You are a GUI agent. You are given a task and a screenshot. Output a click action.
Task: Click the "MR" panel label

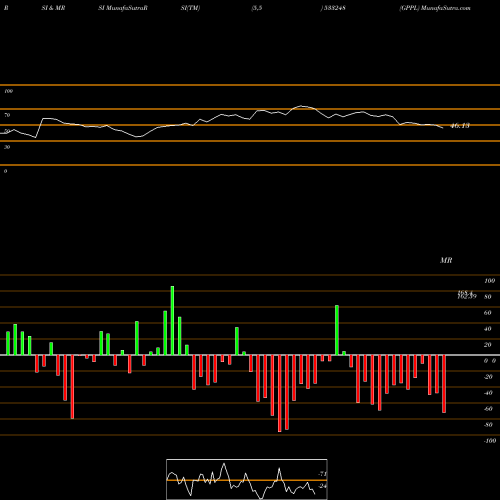pos(446,260)
